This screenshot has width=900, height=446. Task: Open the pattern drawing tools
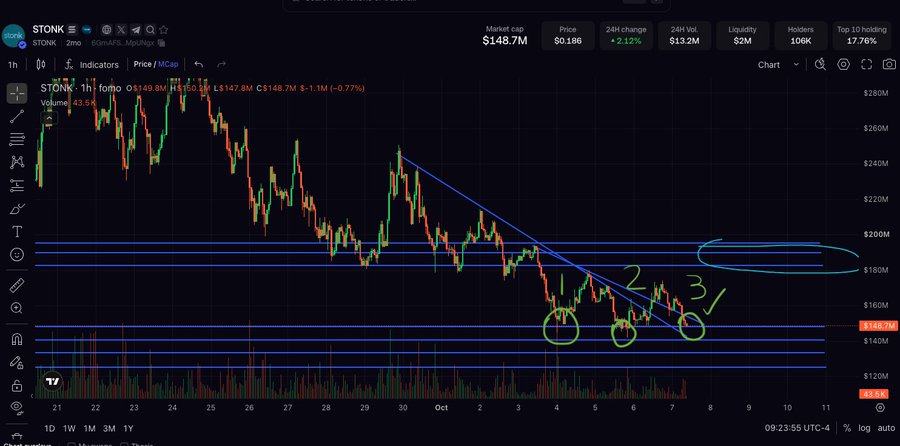click(17, 162)
